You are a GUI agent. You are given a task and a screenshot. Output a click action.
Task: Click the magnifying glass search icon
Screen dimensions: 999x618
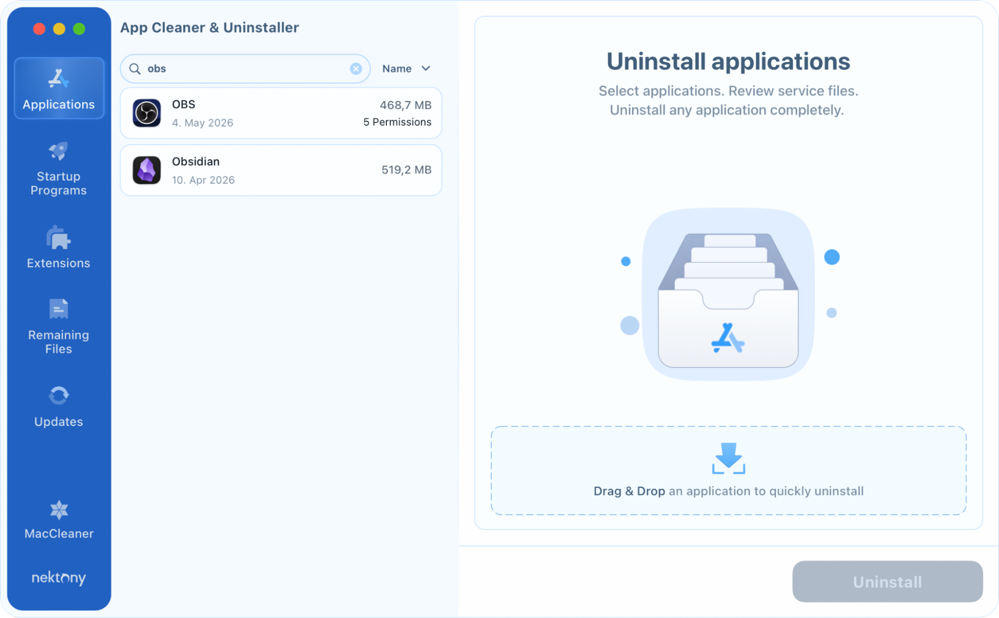pos(134,69)
